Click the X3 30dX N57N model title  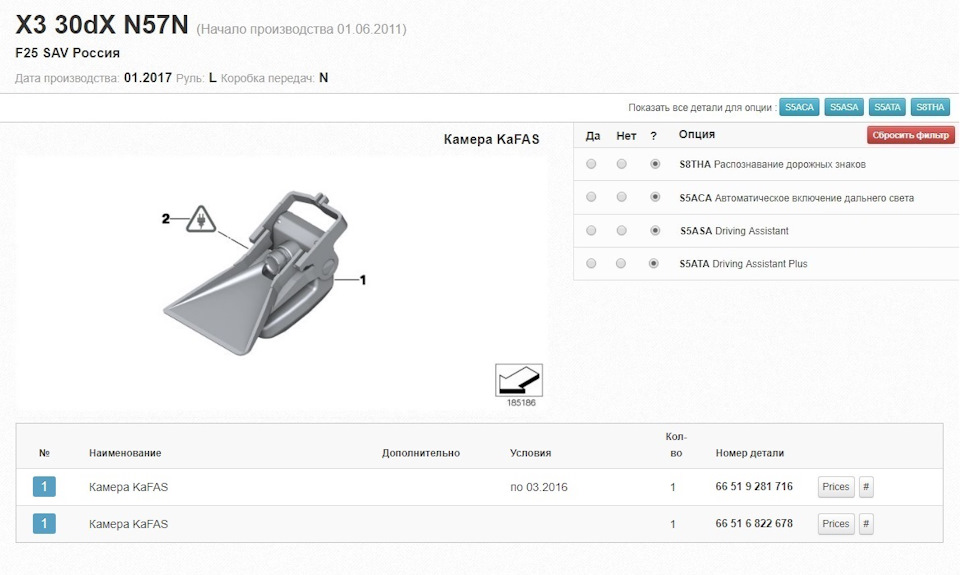point(102,25)
